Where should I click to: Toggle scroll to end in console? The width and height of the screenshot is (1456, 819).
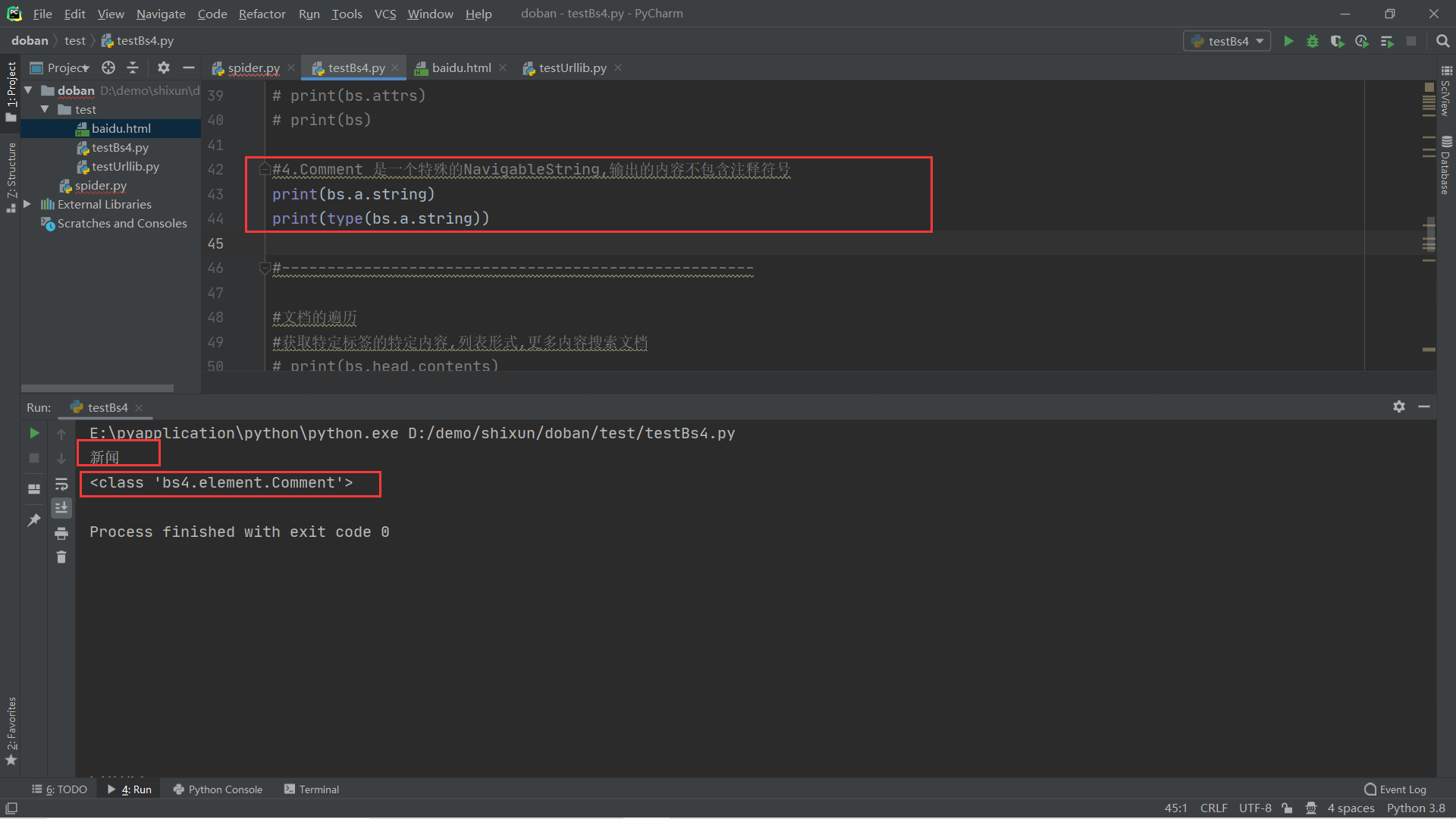tap(61, 508)
